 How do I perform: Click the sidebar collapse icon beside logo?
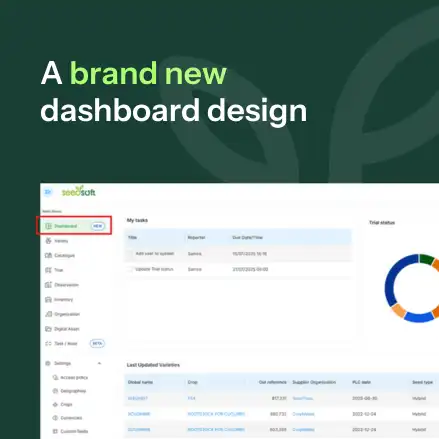[48, 192]
